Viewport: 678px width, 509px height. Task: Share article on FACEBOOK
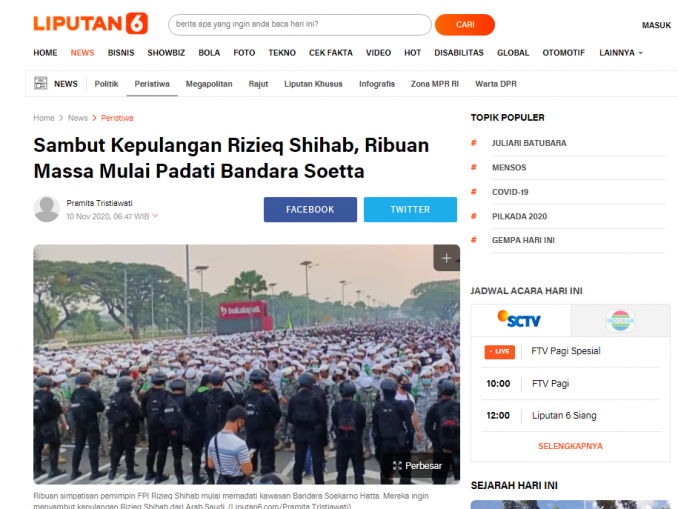pos(310,210)
